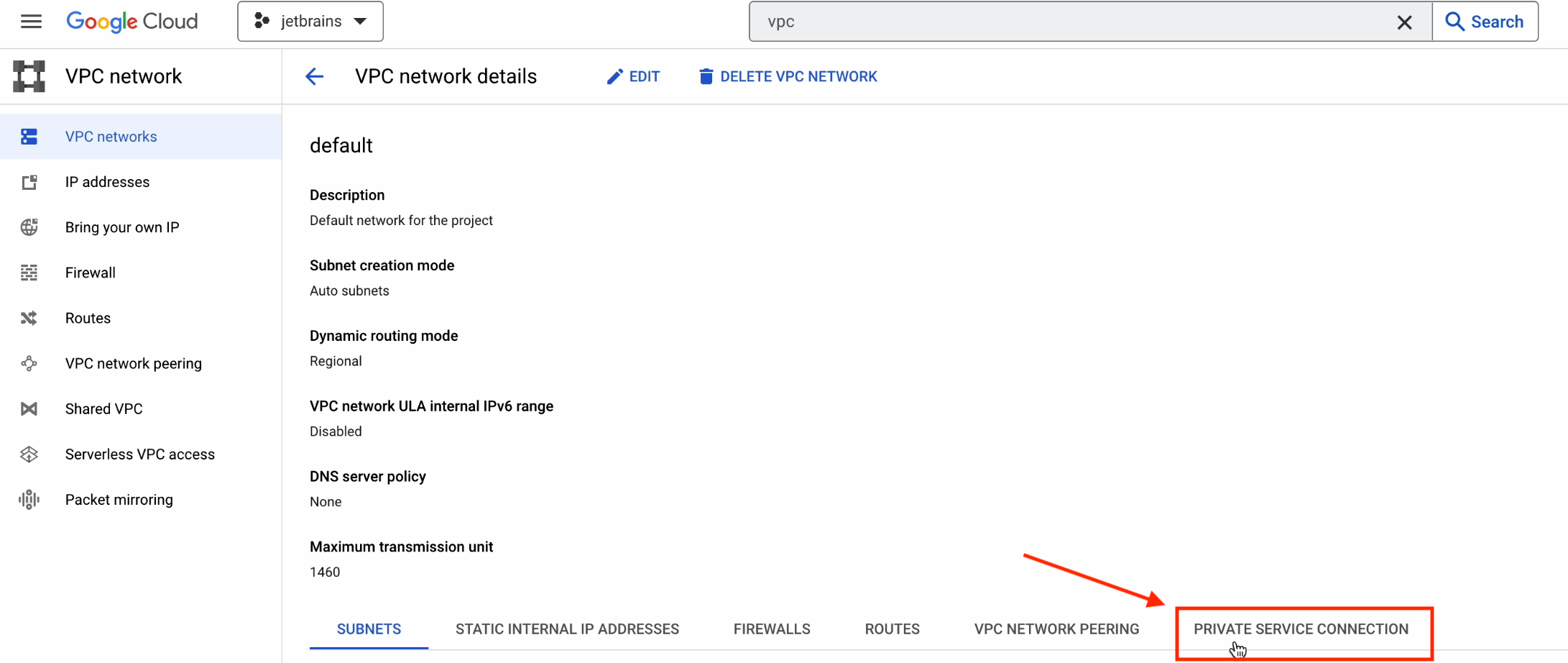Open IP addresses in the sidebar
The width and height of the screenshot is (1568, 663).
click(x=107, y=182)
